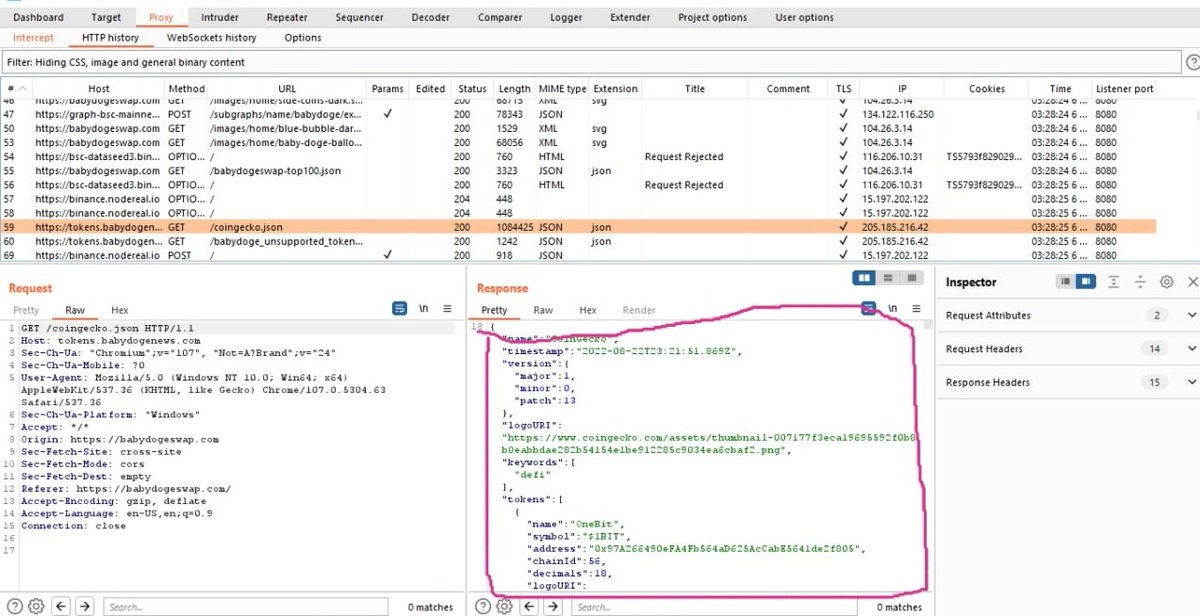Switch to the Repeater tab

coord(287,17)
